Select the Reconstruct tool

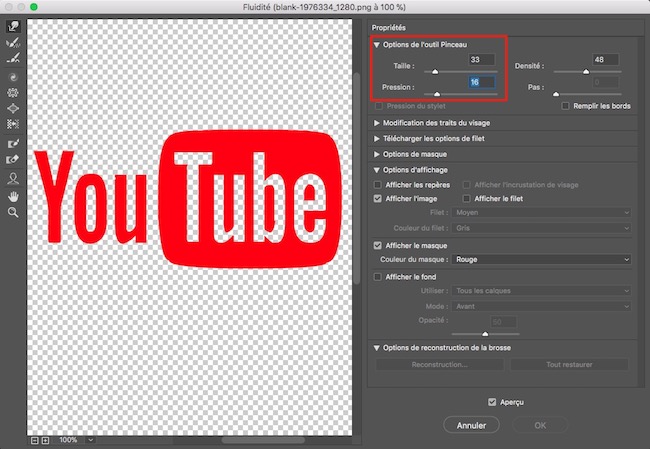[13, 42]
